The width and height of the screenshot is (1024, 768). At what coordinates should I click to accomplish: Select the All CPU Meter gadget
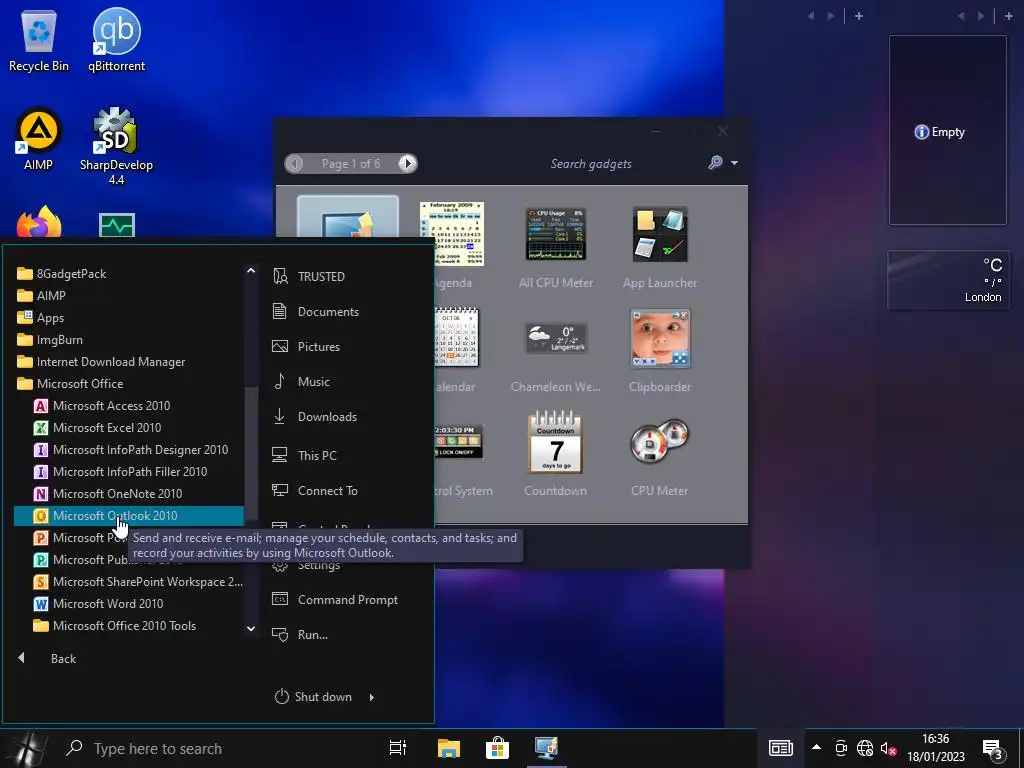(556, 247)
